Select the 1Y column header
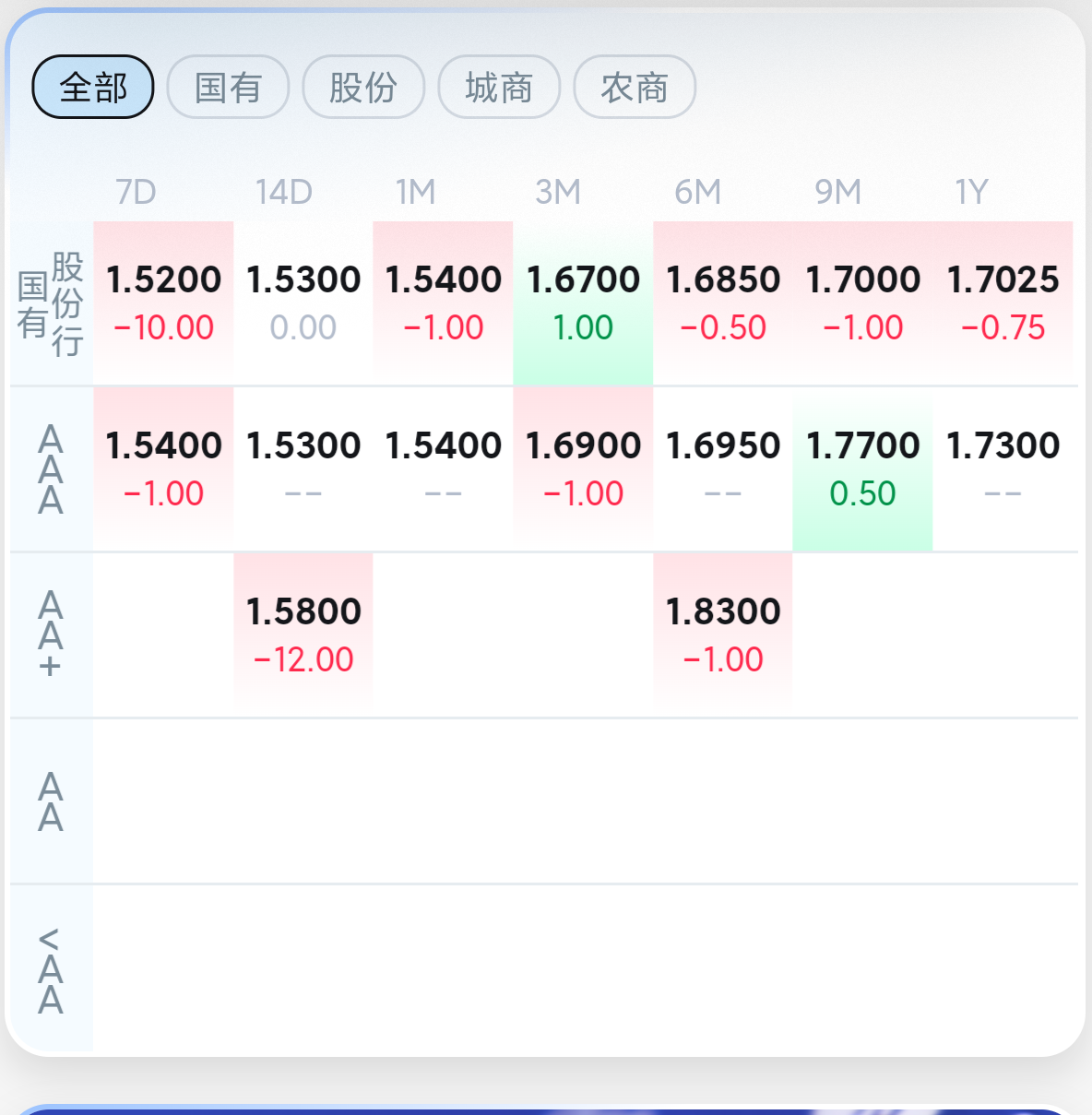Image resolution: width=1092 pixels, height=1115 pixels. tap(971, 192)
